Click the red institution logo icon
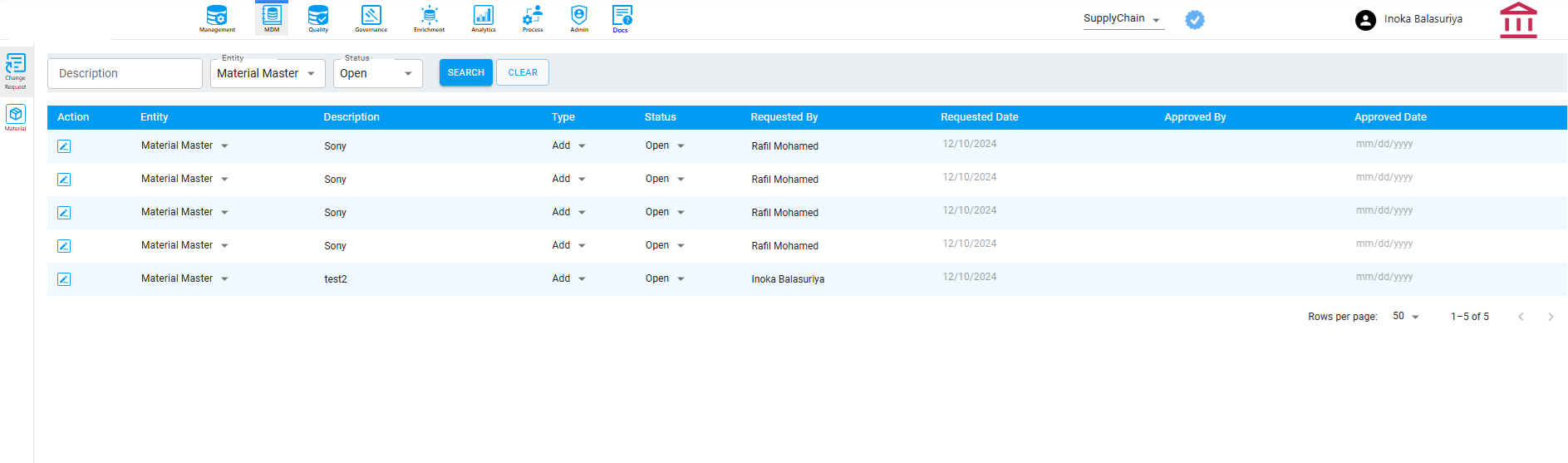Screen dimensions: 1568x463 click(x=1518, y=20)
